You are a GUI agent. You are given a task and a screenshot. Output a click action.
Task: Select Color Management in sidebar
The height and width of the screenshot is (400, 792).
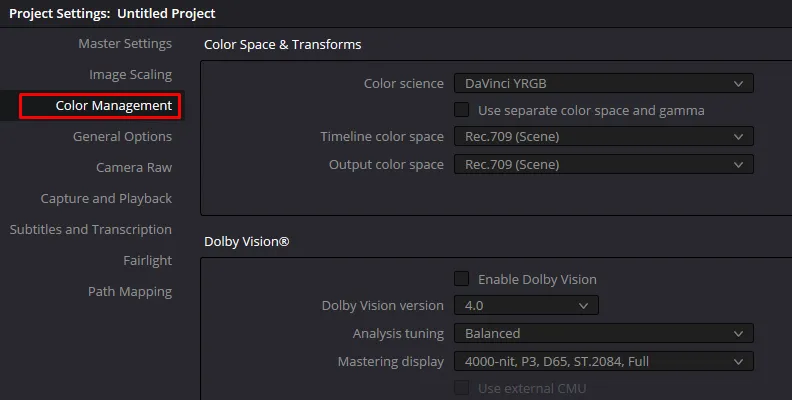point(113,106)
